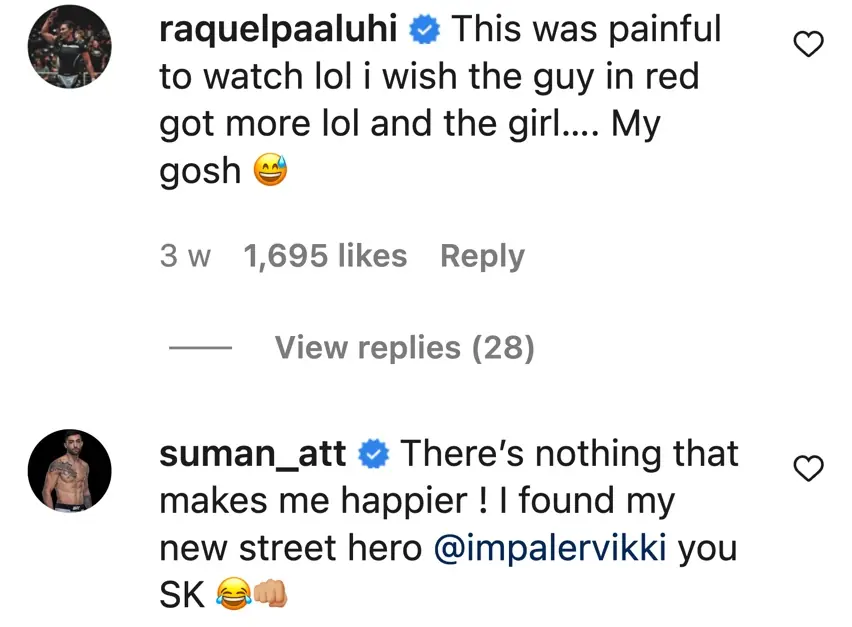Click the 3 w timestamp
This screenshot has width=852, height=627.
click(186, 256)
